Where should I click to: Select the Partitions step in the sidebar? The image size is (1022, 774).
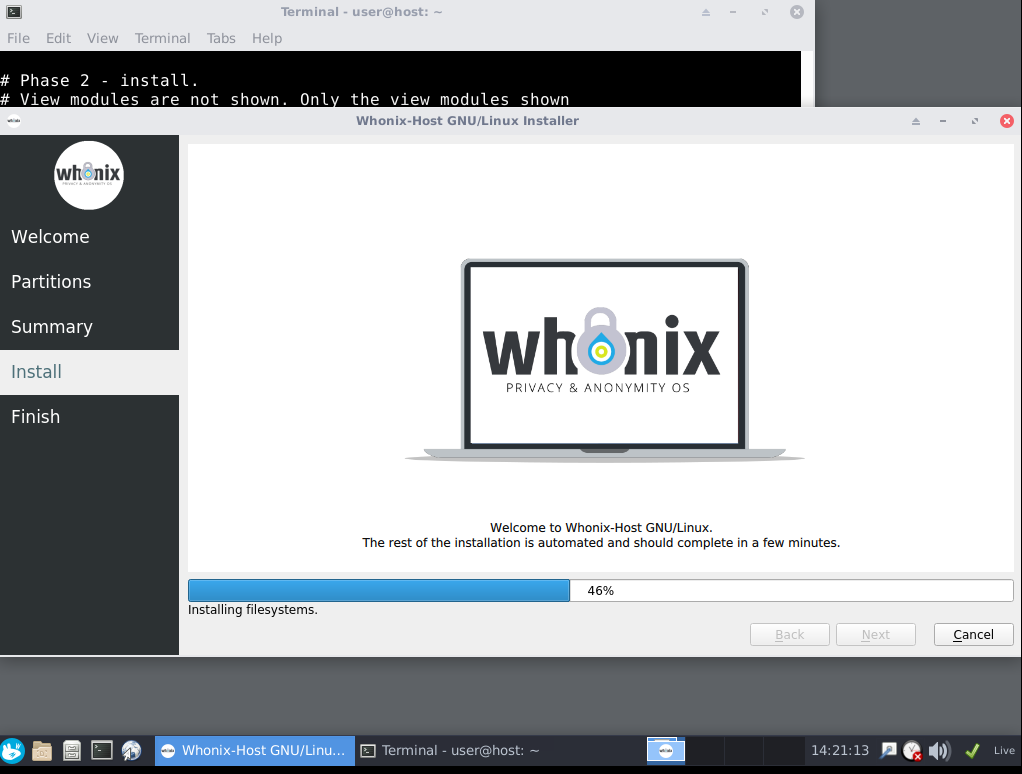(x=51, y=282)
